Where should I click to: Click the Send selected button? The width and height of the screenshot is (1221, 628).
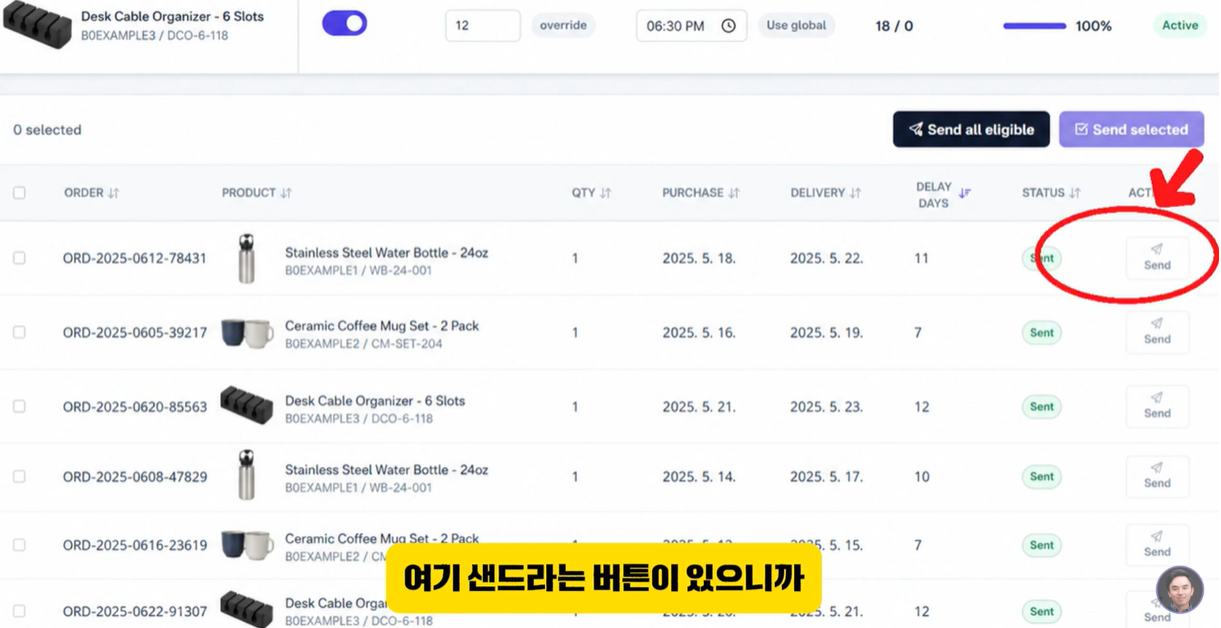click(x=1131, y=129)
